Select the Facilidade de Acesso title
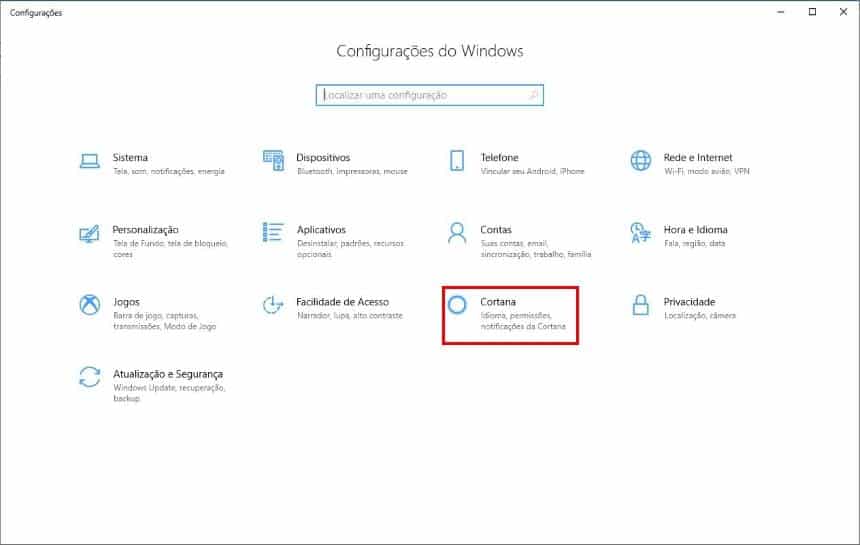 pyautogui.click(x=342, y=302)
